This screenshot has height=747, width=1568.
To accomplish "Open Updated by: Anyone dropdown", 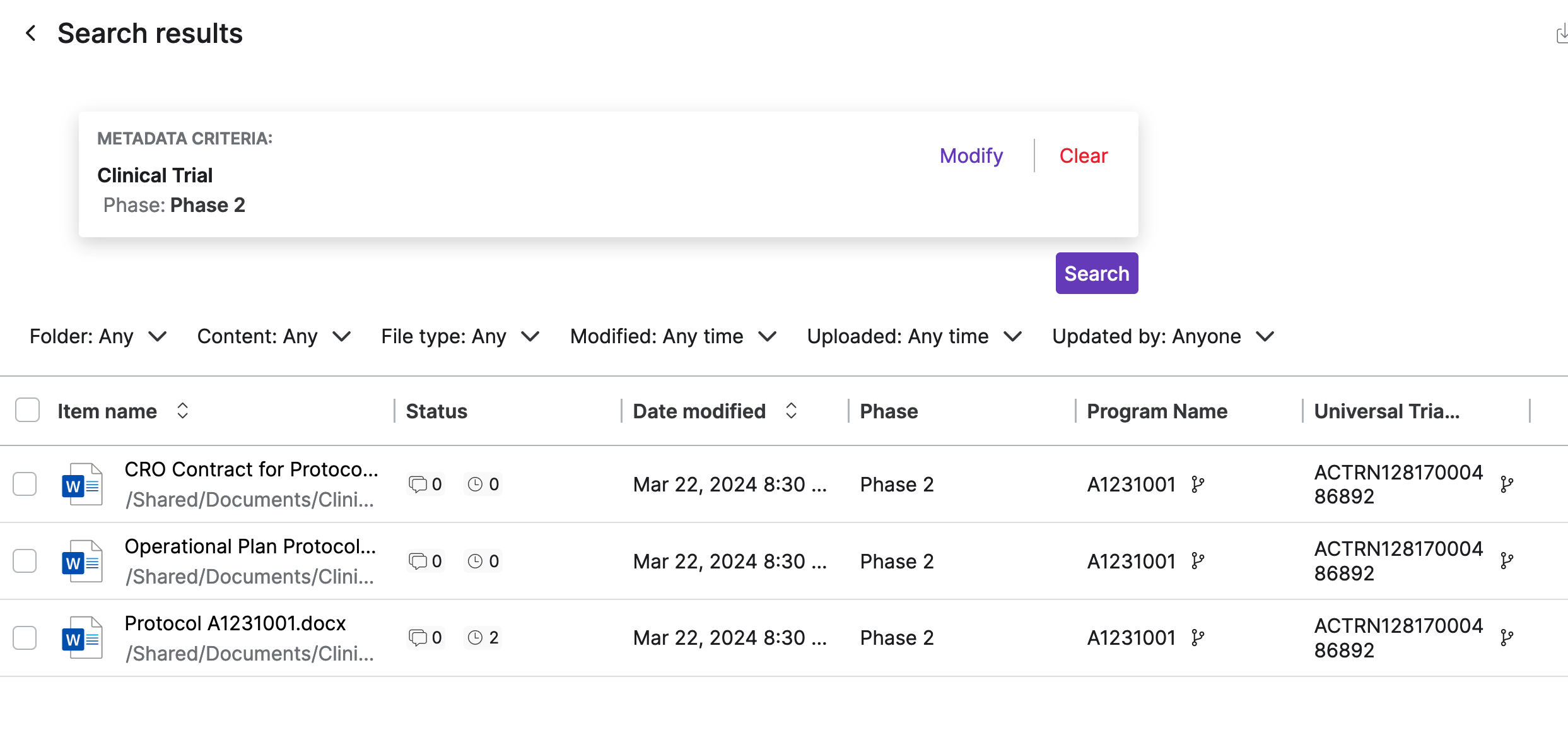I will click(x=1163, y=336).
